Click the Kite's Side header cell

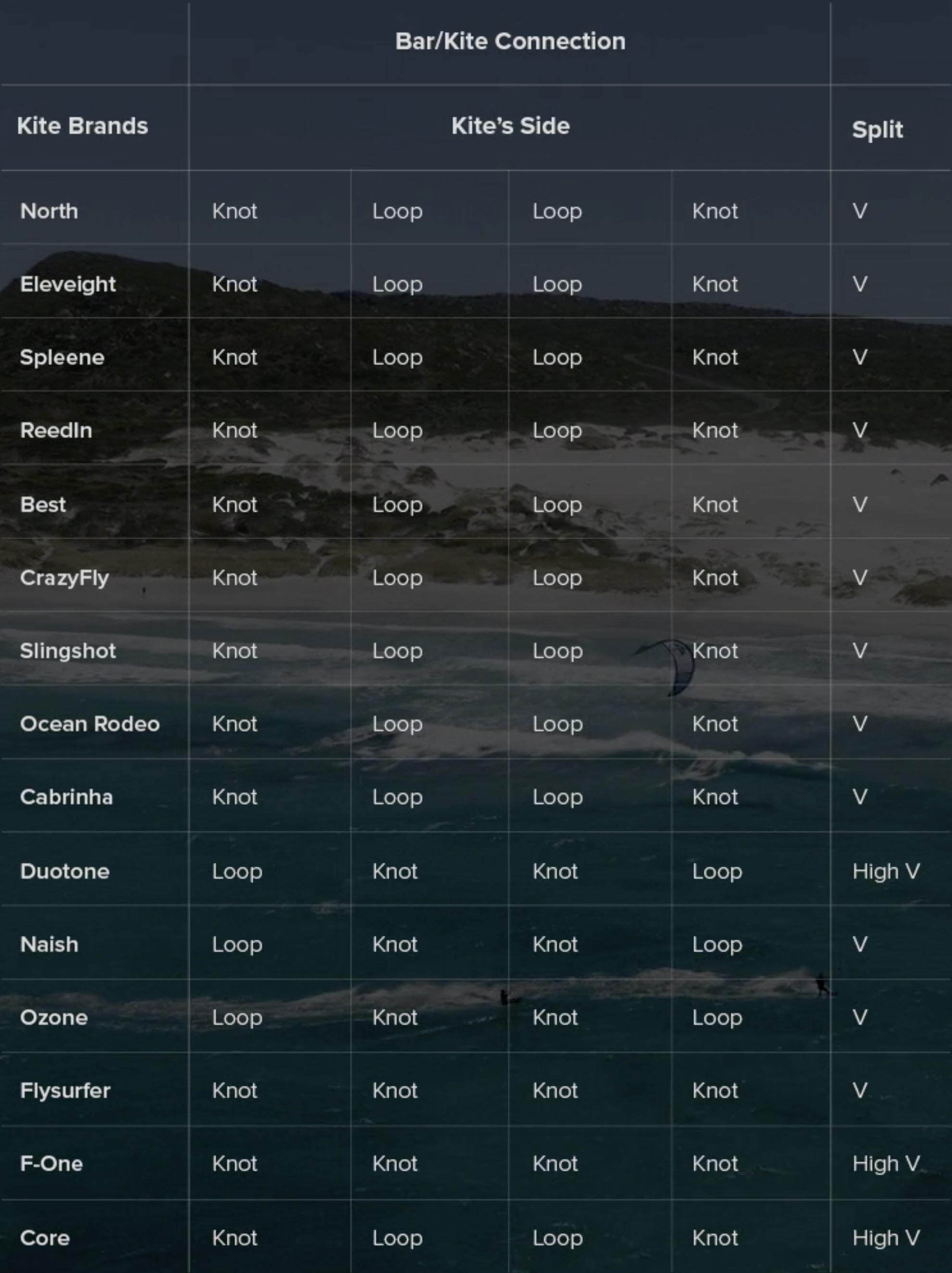(510, 126)
